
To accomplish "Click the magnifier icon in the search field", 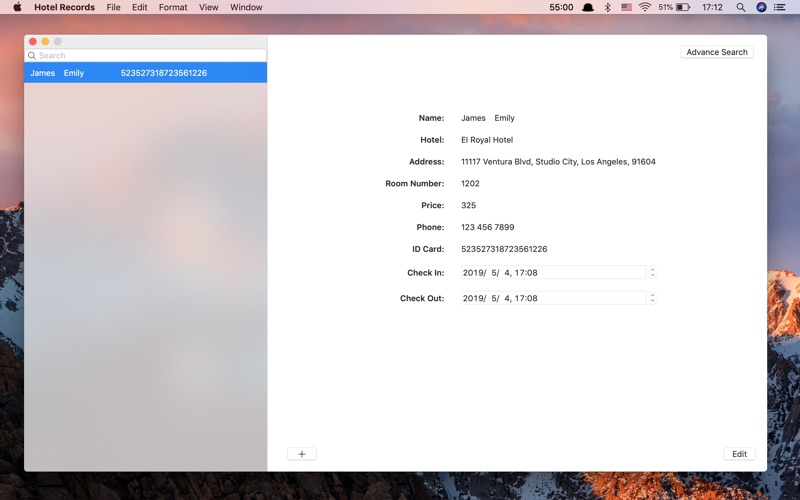I will click(x=32, y=55).
